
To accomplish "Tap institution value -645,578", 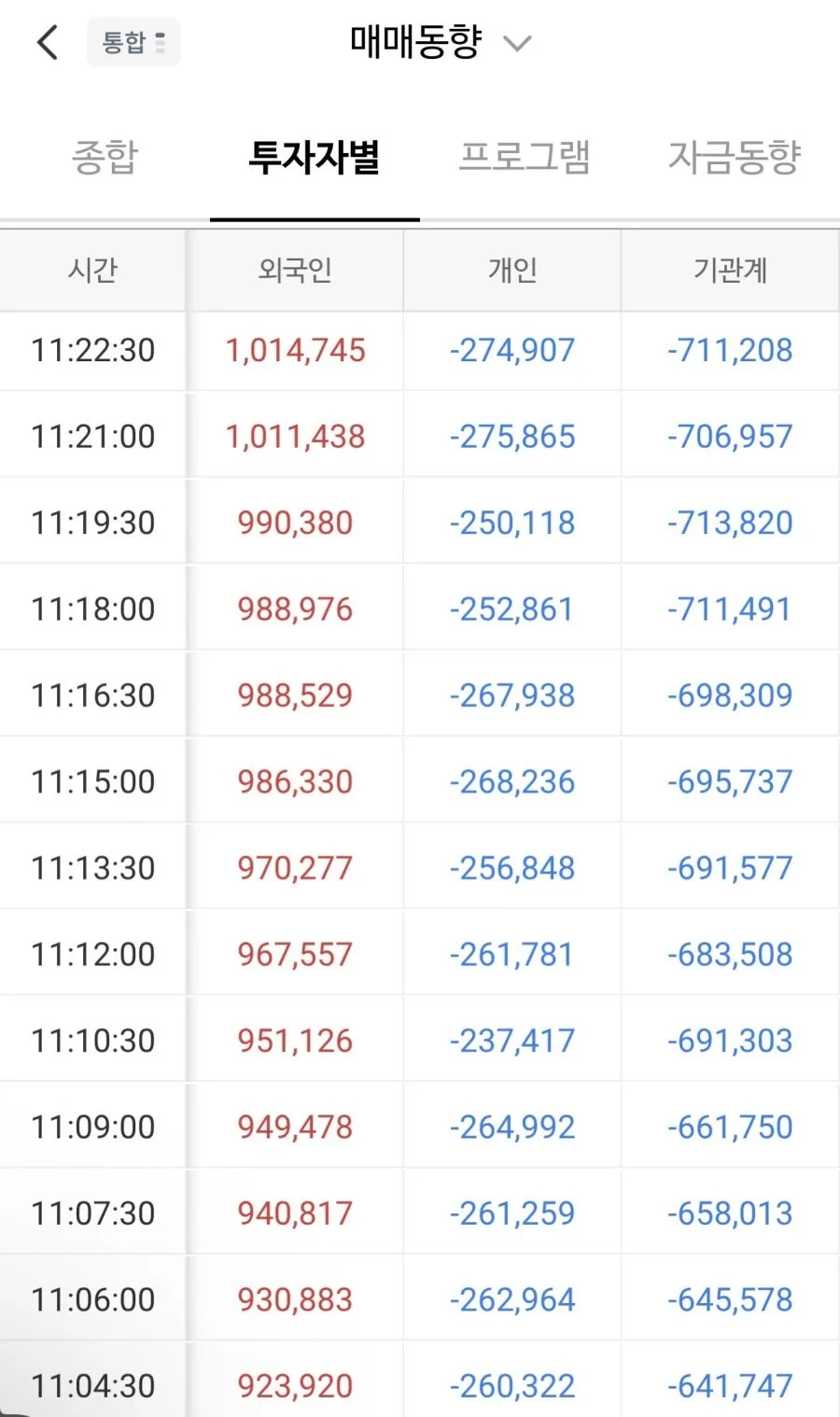I will [730, 1300].
